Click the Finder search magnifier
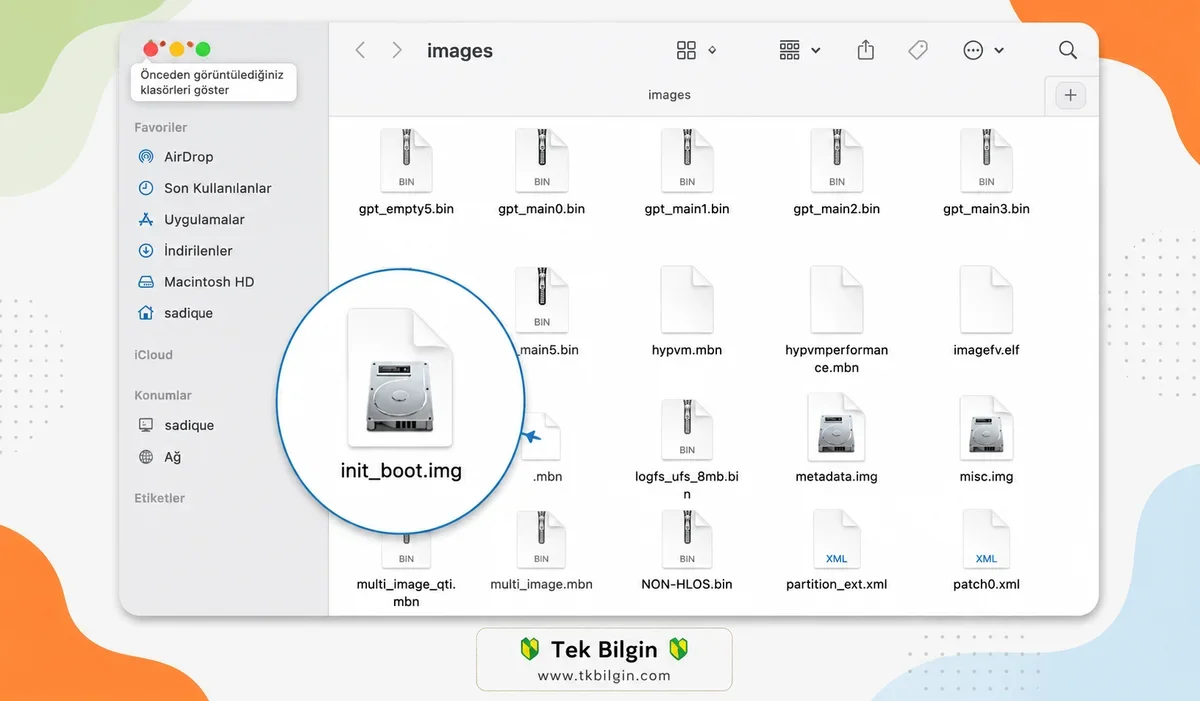Image resolution: width=1200 pixels, height=701 pixels. 1068,50
